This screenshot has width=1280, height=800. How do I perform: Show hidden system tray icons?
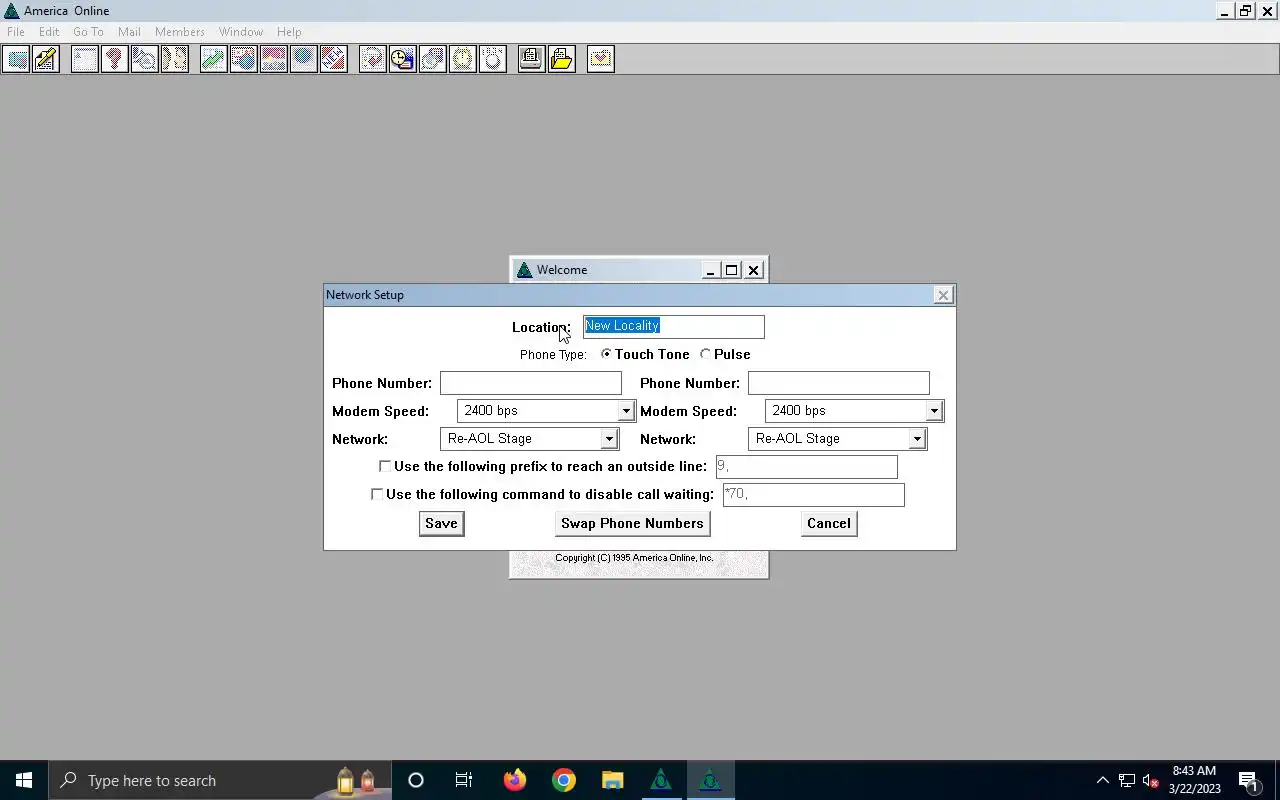(1103, 781)
